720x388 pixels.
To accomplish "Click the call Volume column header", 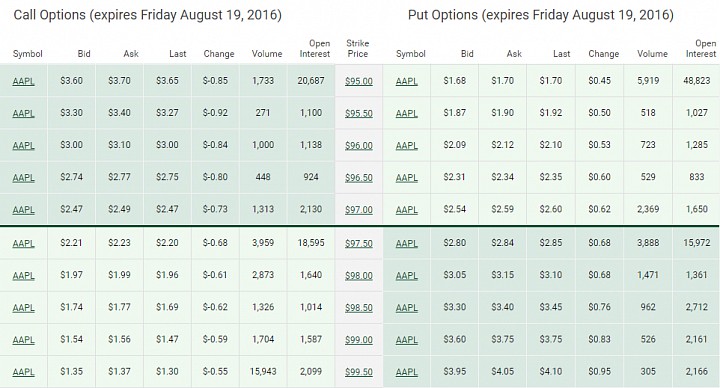I will pyautogui.click(x=267, y=54).
